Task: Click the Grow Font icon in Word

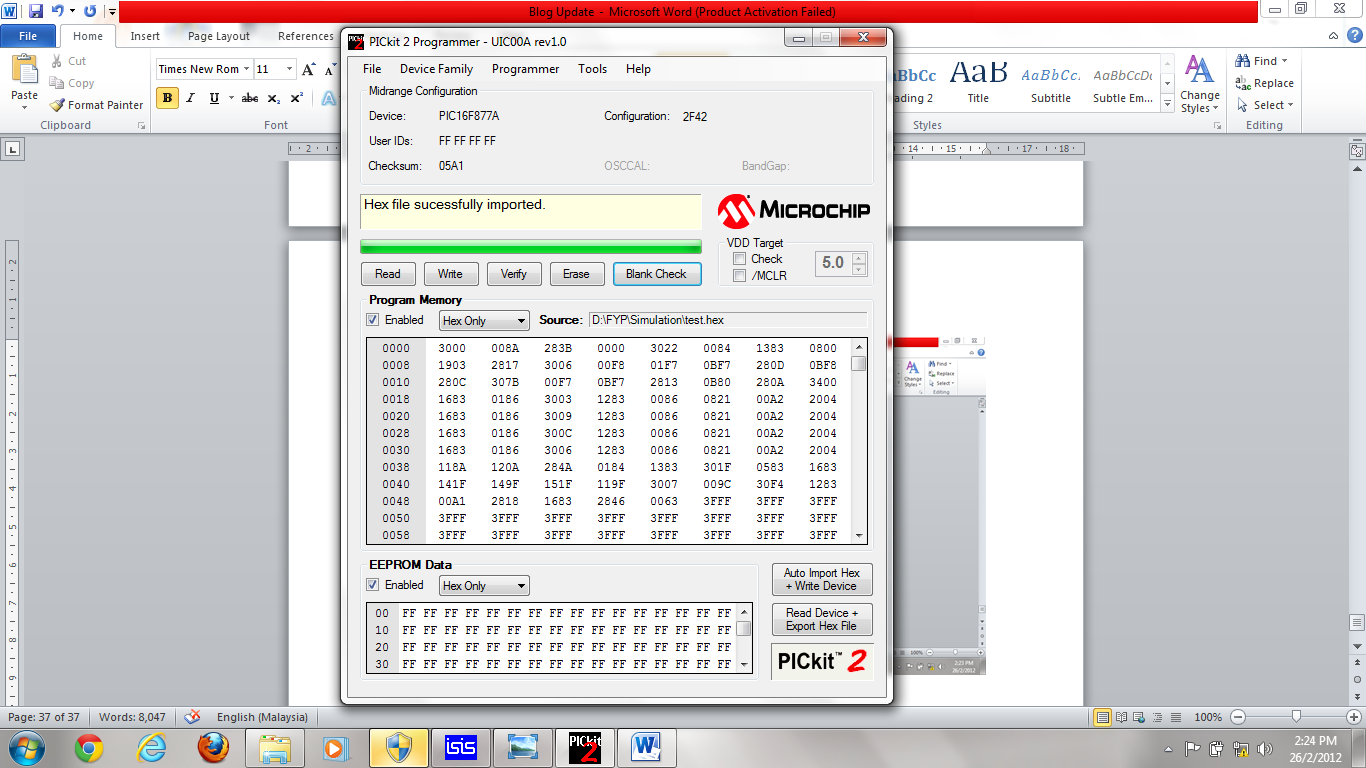Action: click(309, 69)
